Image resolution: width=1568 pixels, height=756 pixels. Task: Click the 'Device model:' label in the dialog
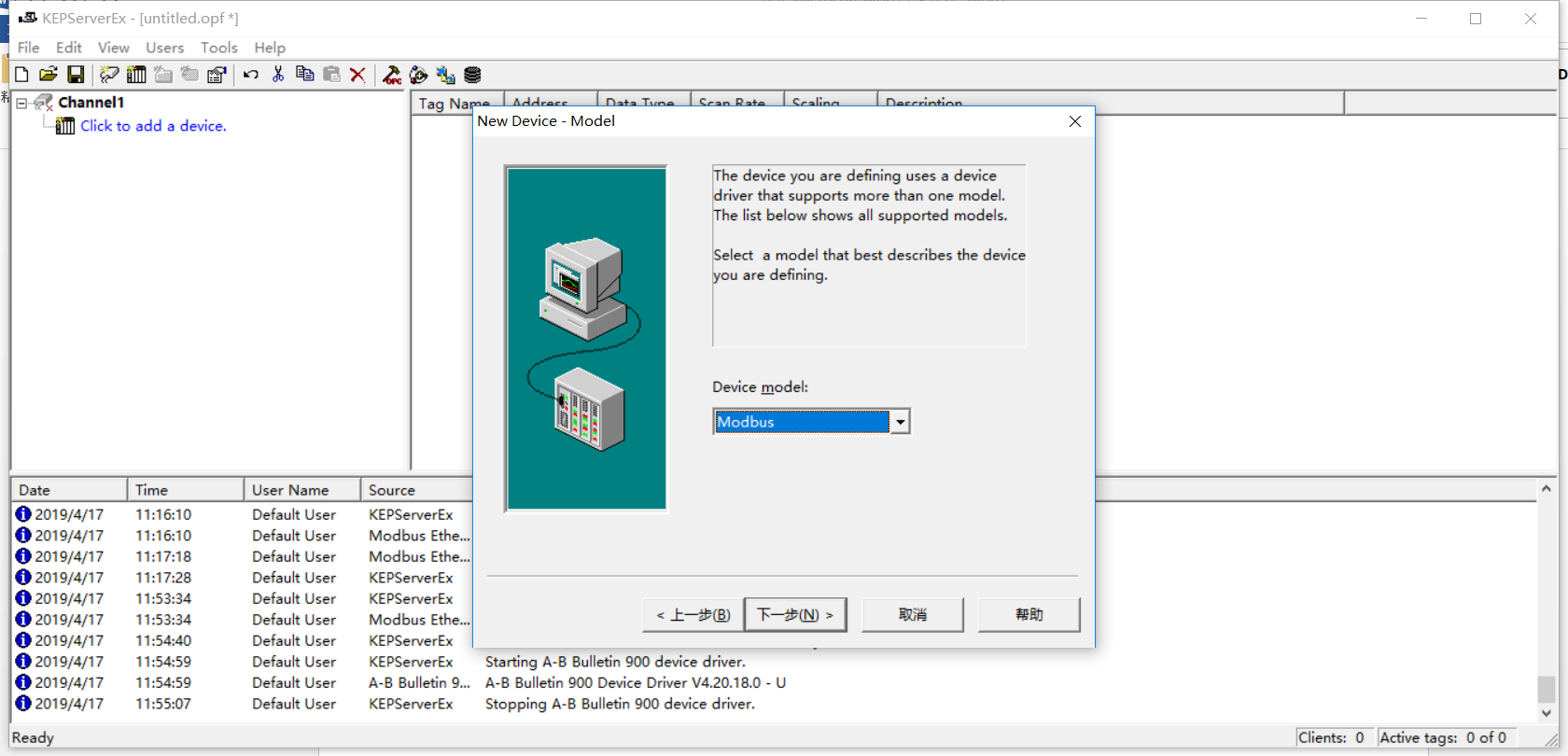coord(760,387)
